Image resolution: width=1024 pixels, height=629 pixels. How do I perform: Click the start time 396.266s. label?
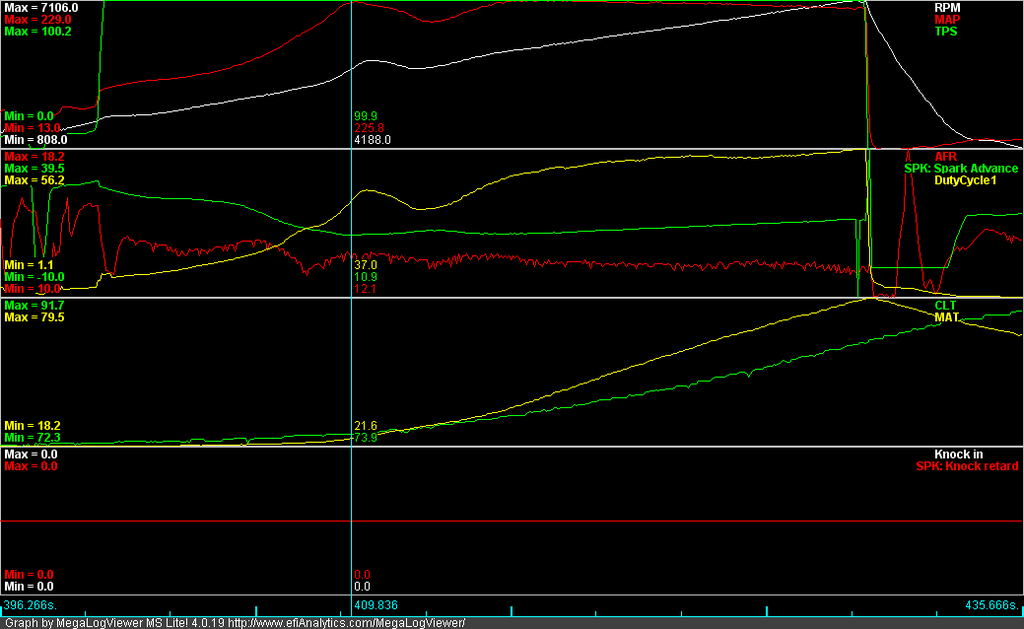31,605
